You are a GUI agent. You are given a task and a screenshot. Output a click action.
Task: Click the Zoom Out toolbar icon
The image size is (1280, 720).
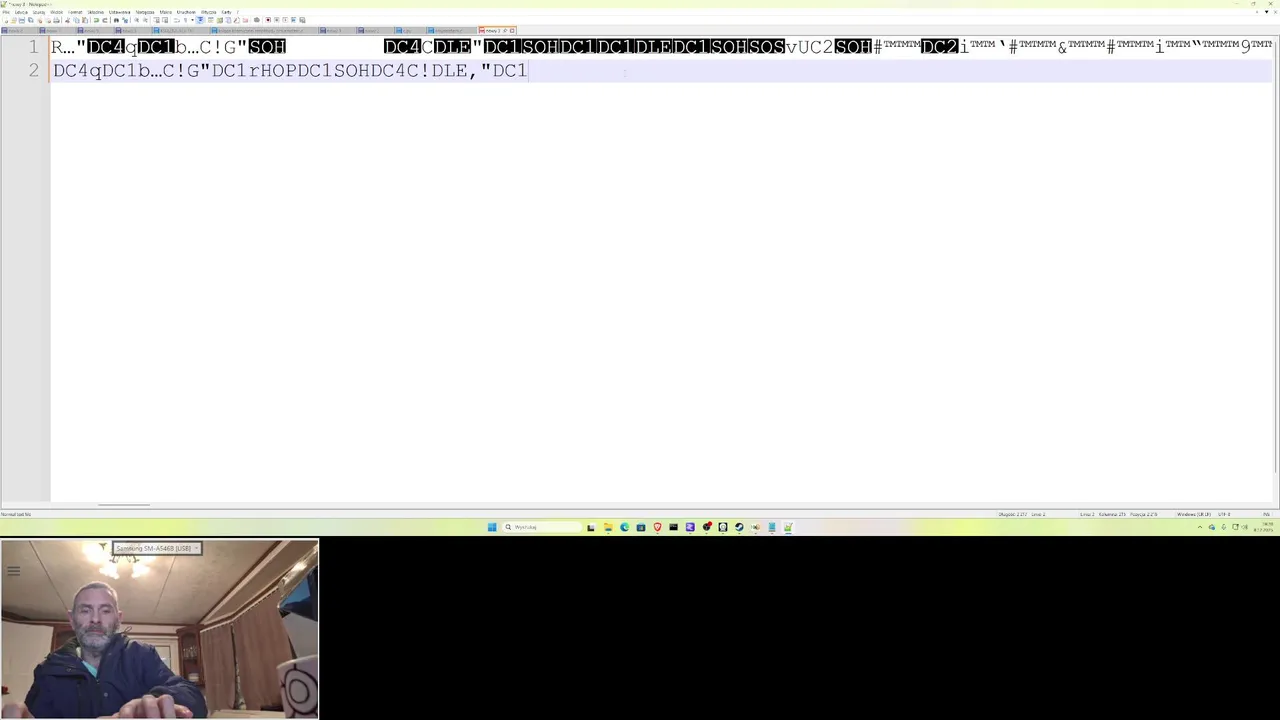[145, 20]
